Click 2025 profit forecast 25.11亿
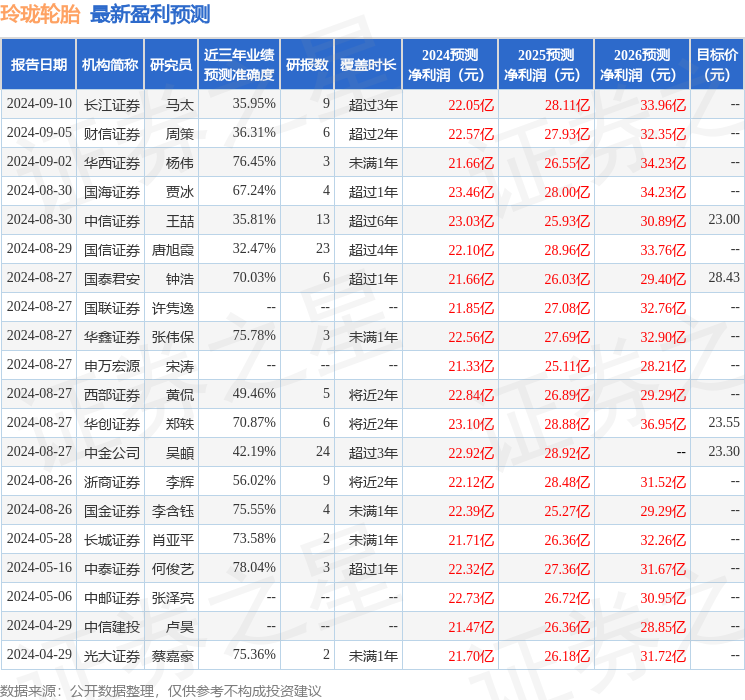745x700 pixels. coord(567,366)
